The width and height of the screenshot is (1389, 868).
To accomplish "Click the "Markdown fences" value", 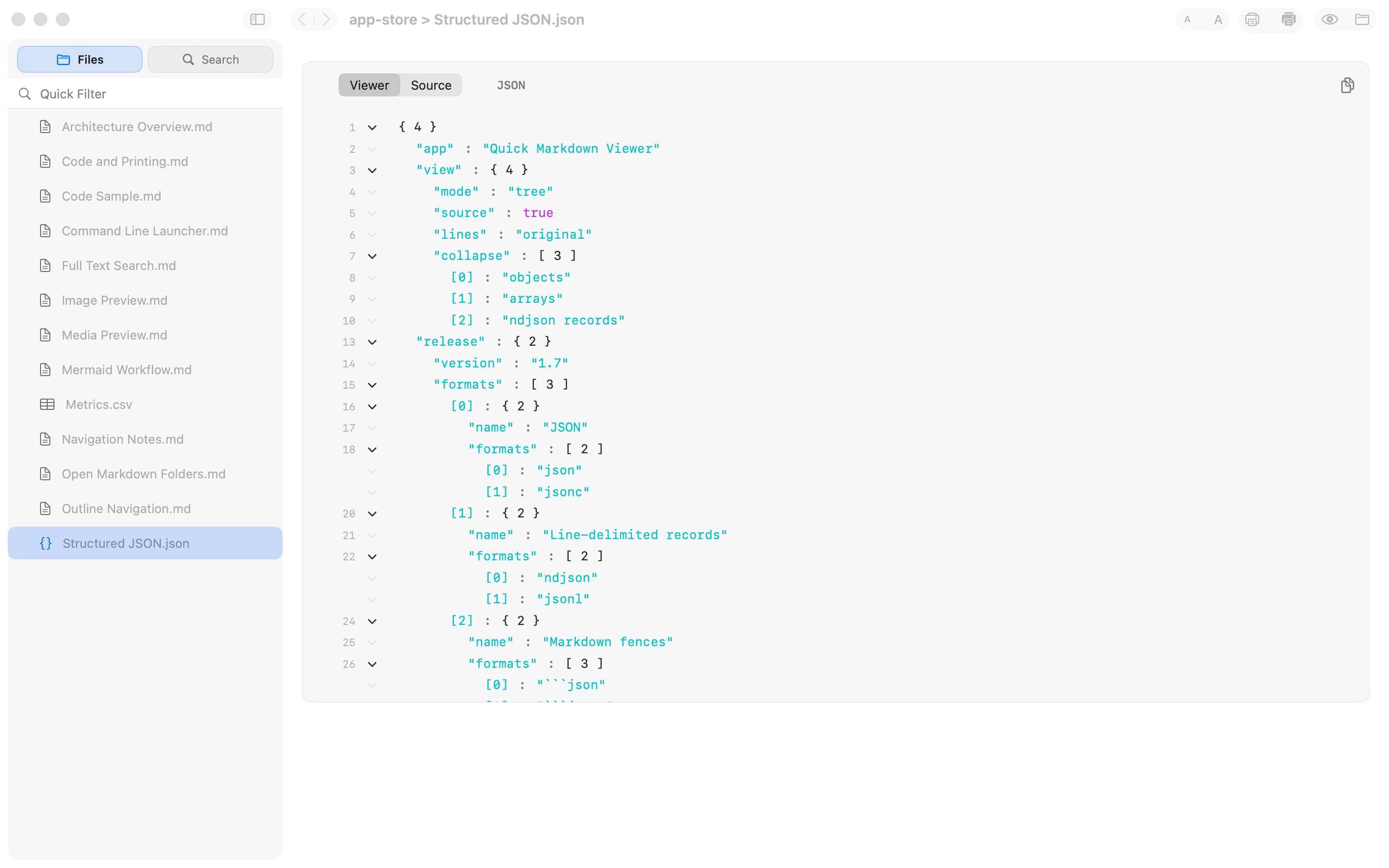I will point(608,642).
